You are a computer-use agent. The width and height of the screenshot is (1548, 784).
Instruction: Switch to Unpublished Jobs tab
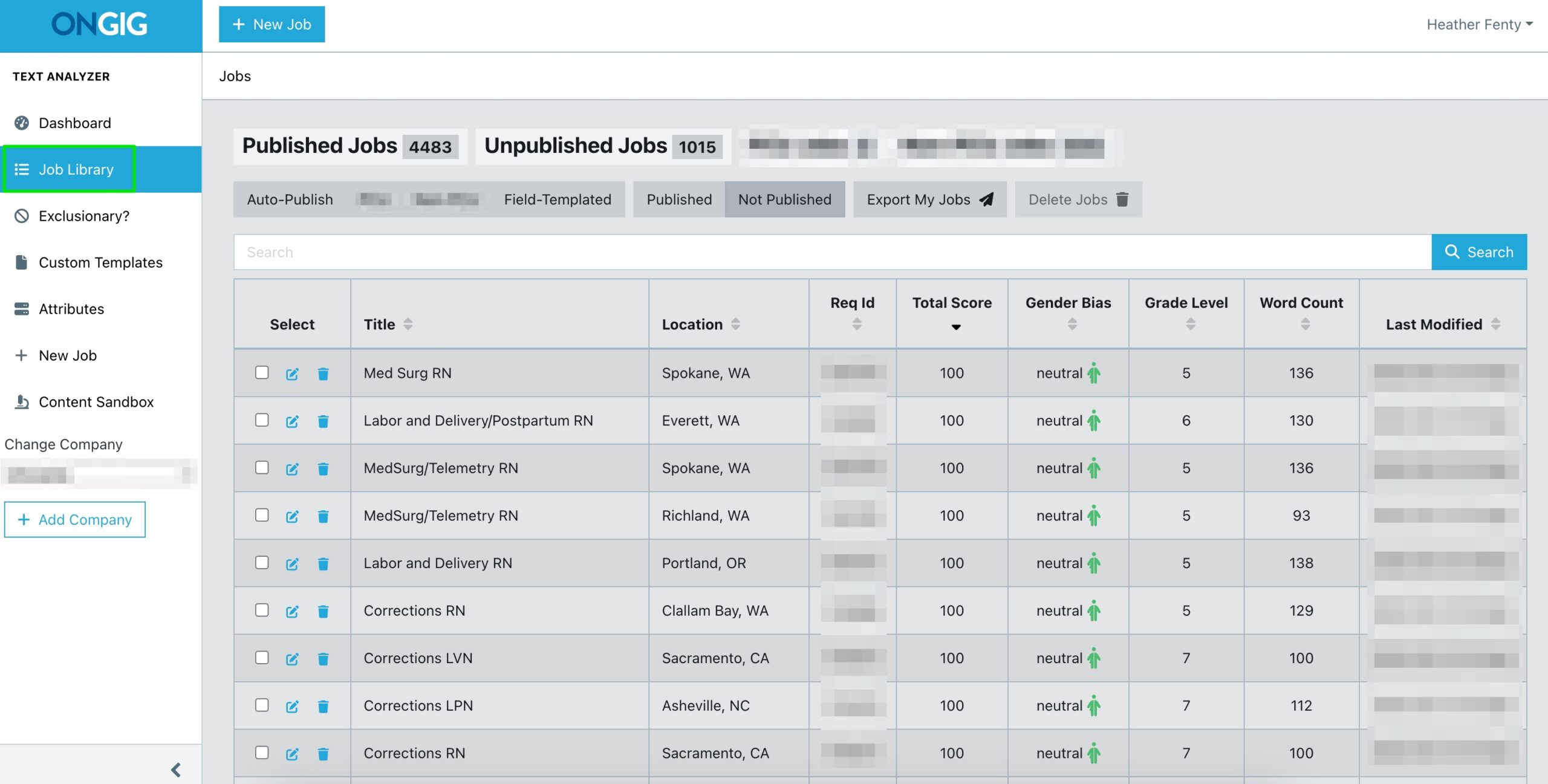pos(603,146)
